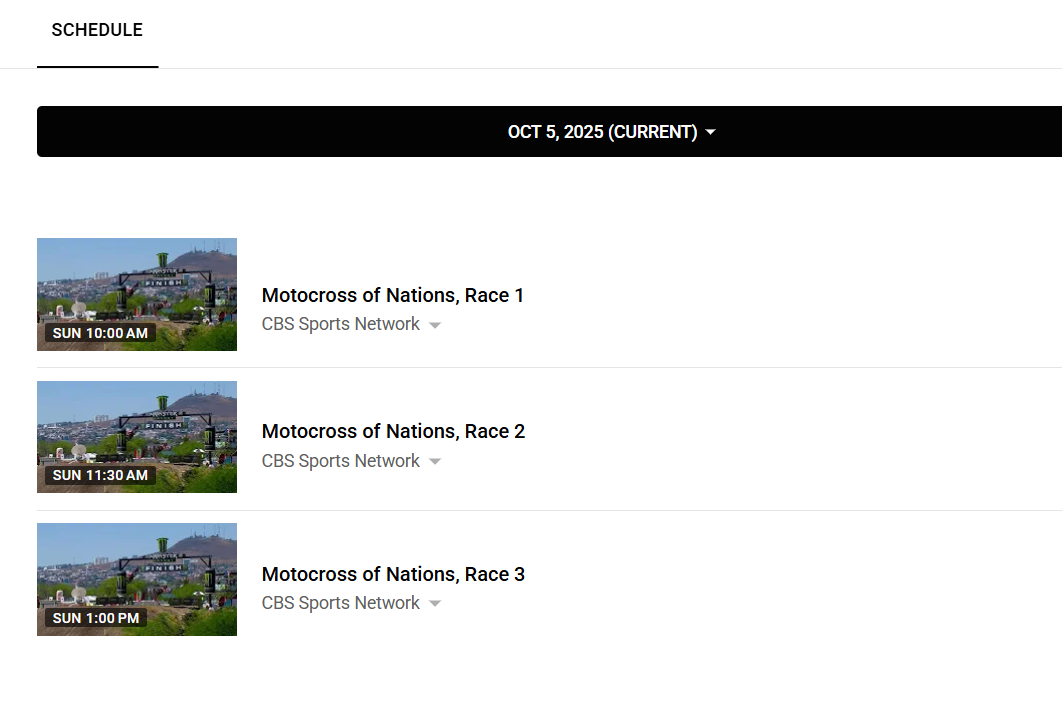1062x712 pixels.
Task: Open Motocross of Nations, Race 1 title
Action: click(x=392, y=295)
